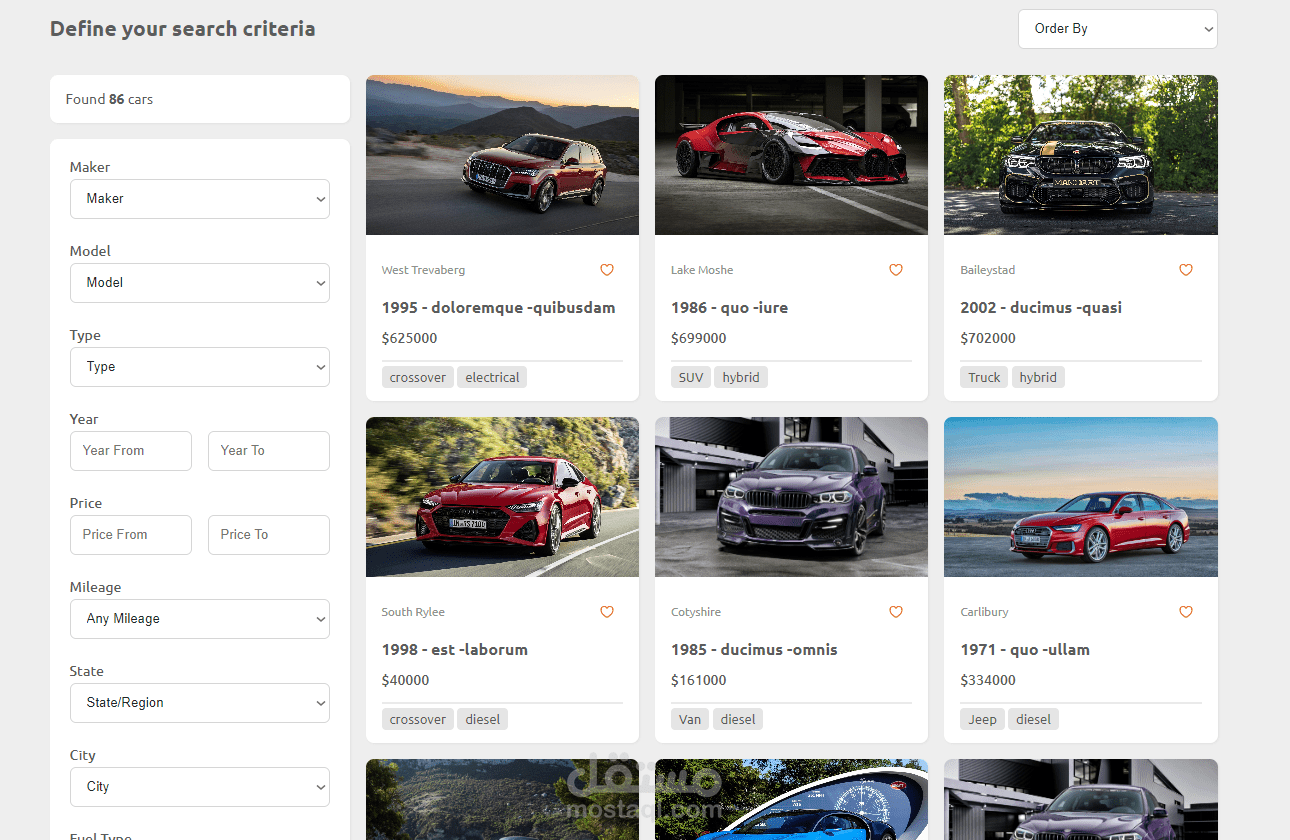Open listing 1985 - ducimus -omnis
This screenshot has height=840, width=1290.
coord(754,650)
